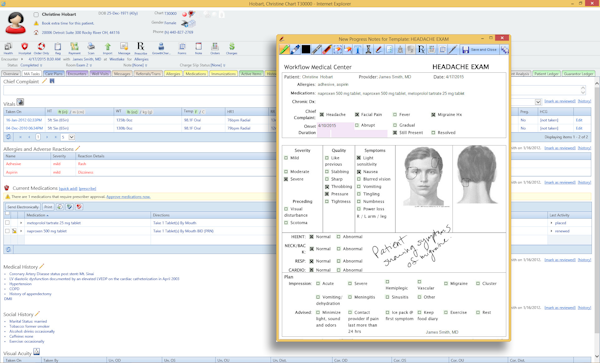The image size is (600, 363).
Task: Click the patient avatar picture
Action: point(16,23)
